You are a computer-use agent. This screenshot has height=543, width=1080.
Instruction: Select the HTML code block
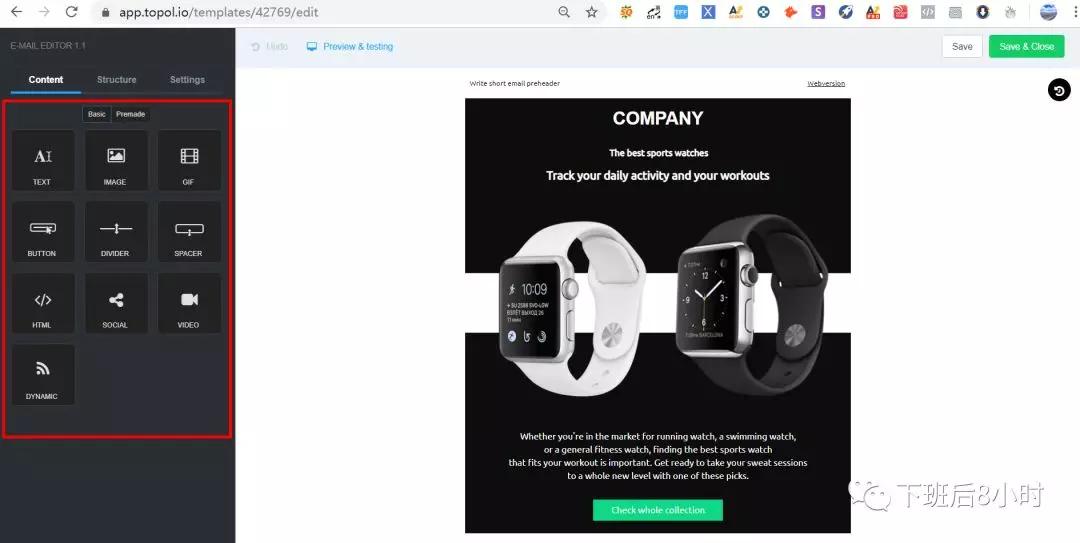(x=43, y=303)
